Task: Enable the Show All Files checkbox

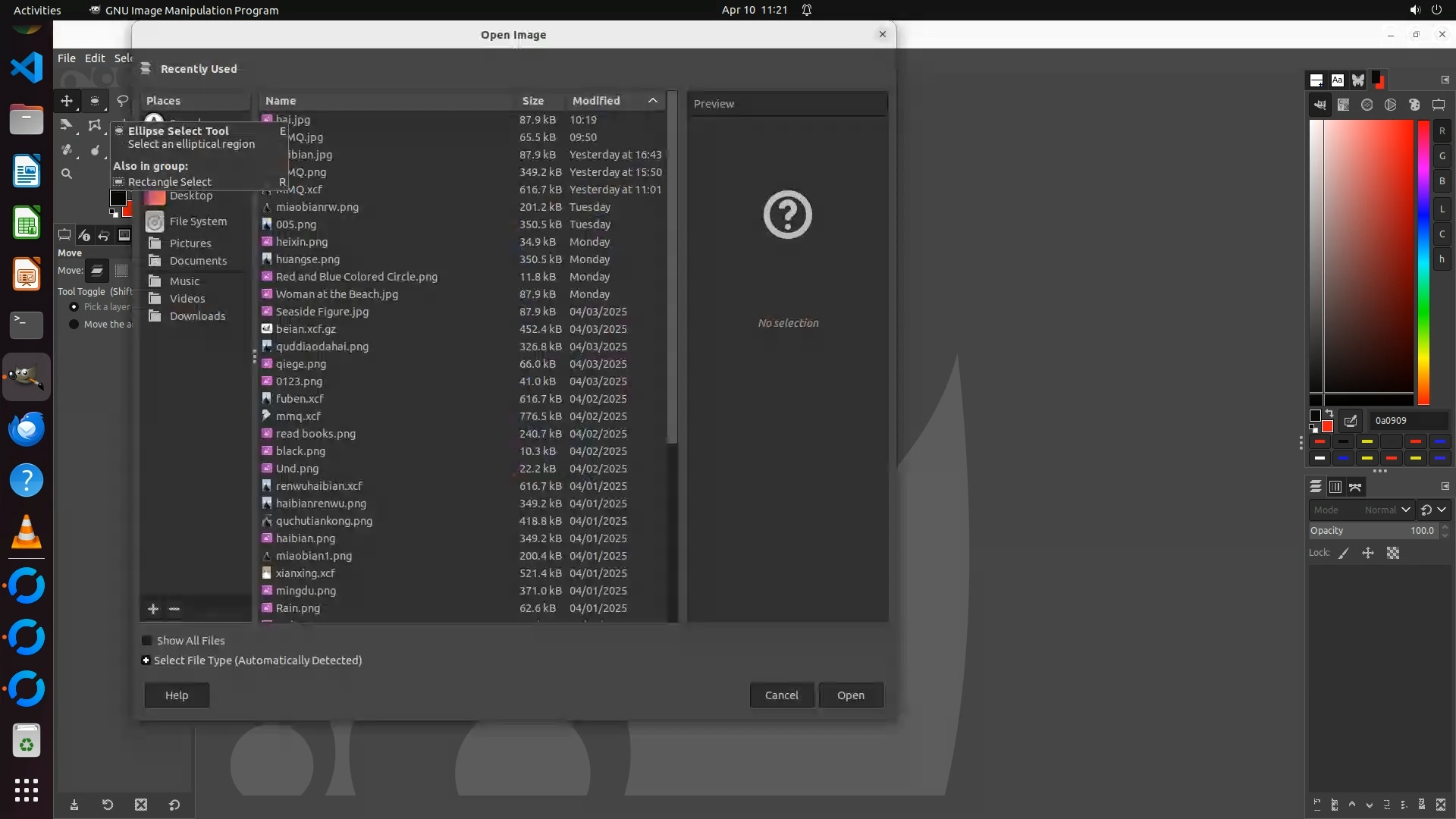Action: tap(147, 641)
